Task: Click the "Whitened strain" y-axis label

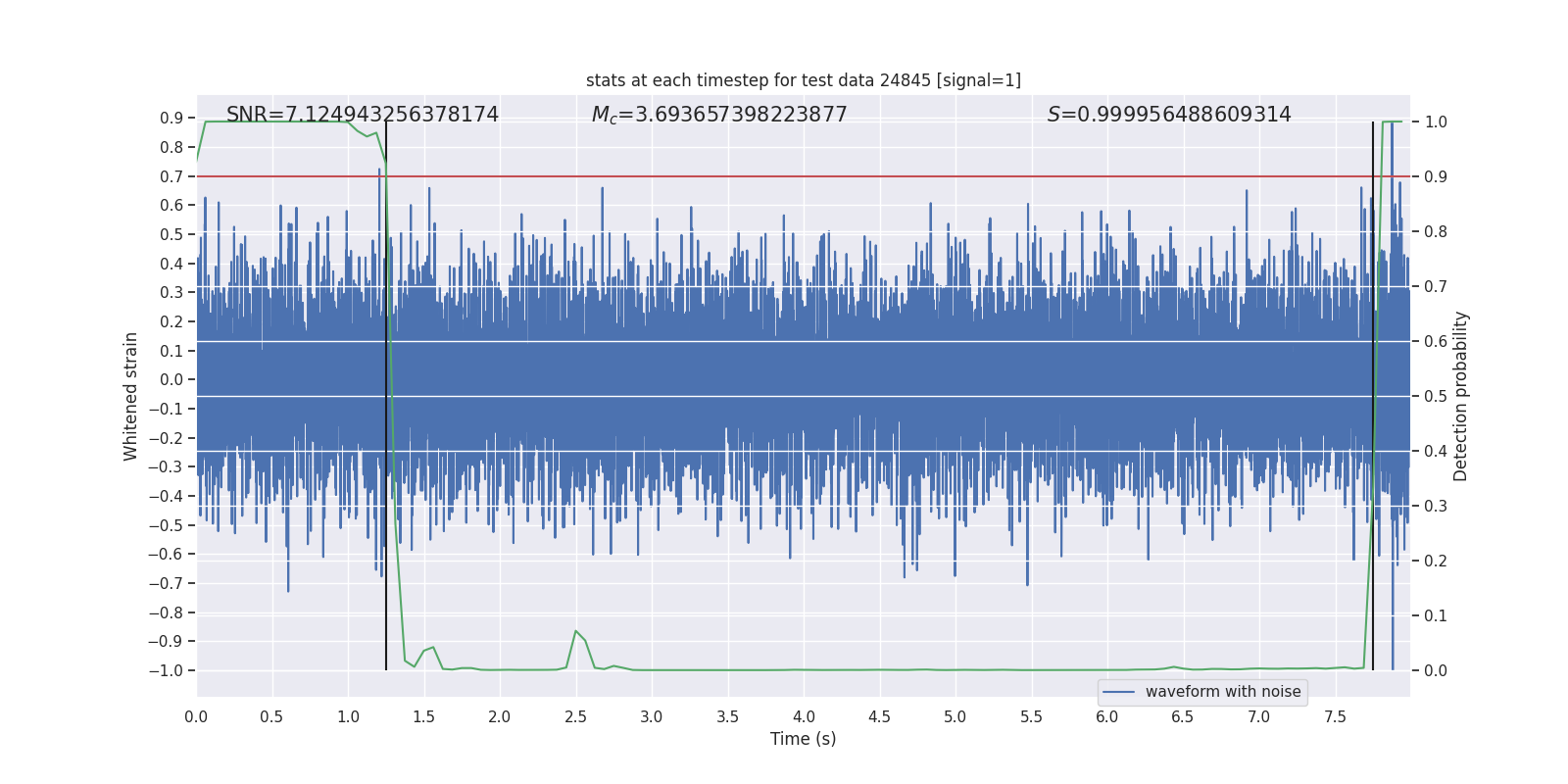Action: tap(131, 396)
